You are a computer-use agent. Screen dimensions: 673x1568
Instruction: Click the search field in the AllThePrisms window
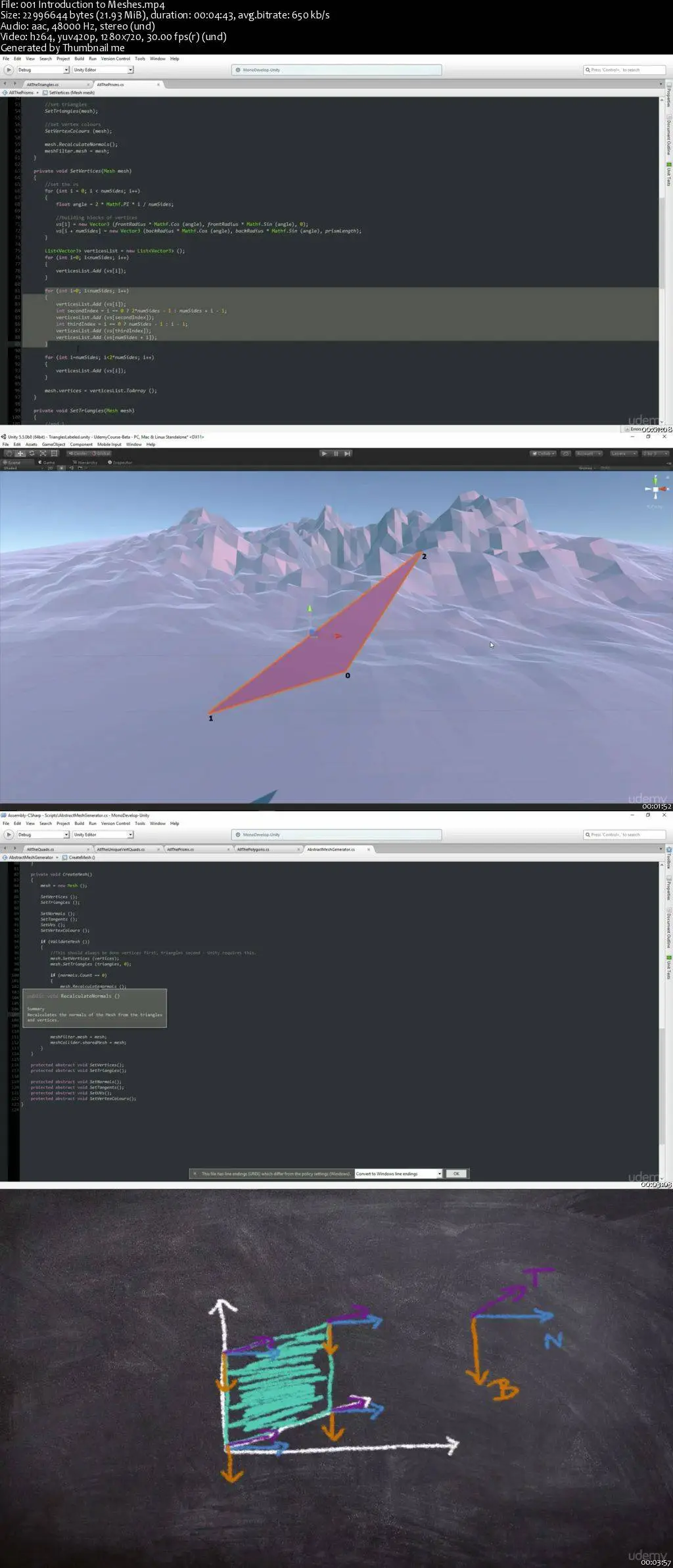pos(624,70)
